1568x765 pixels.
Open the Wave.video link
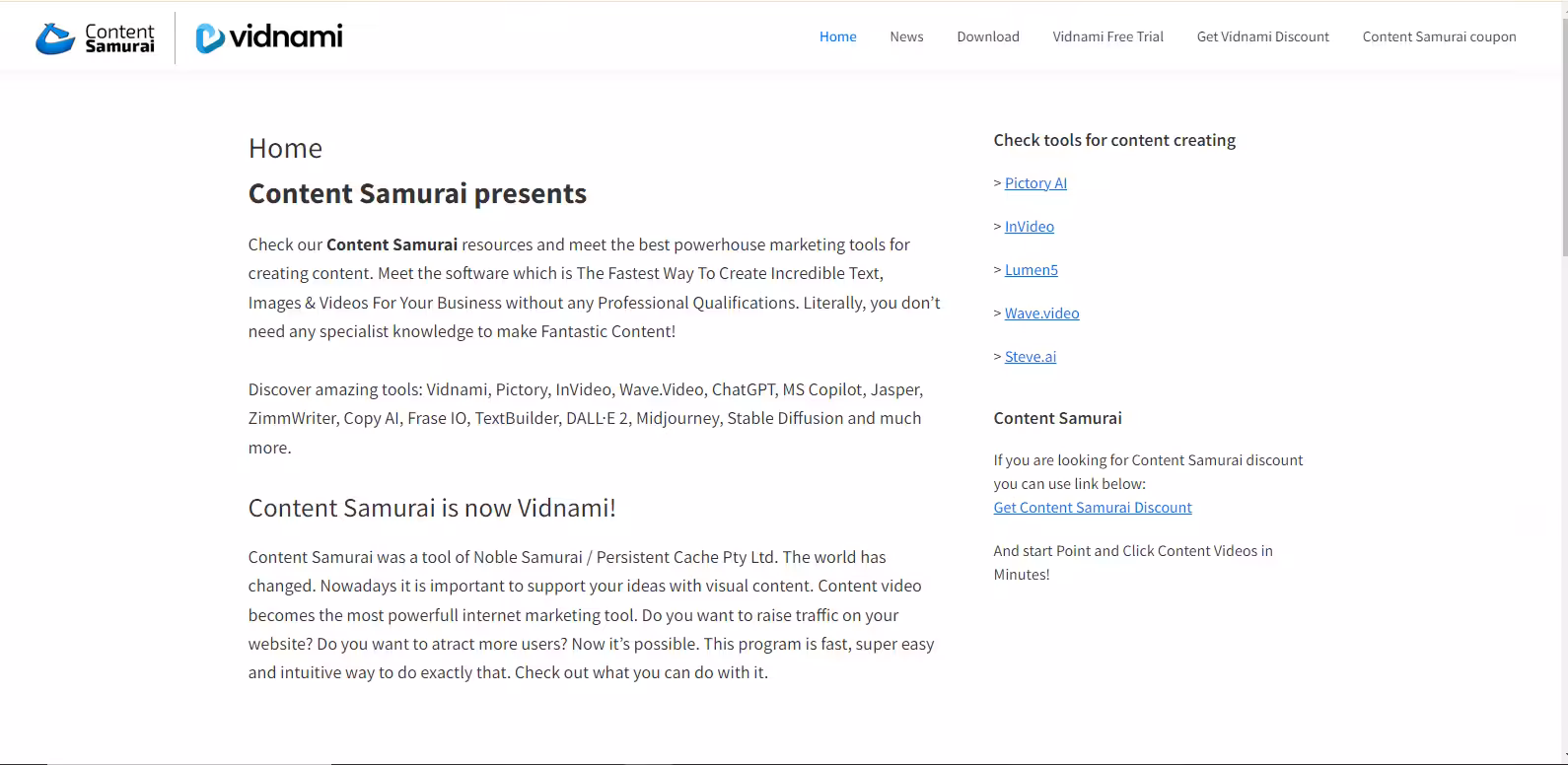click(x=1042, y=313)
